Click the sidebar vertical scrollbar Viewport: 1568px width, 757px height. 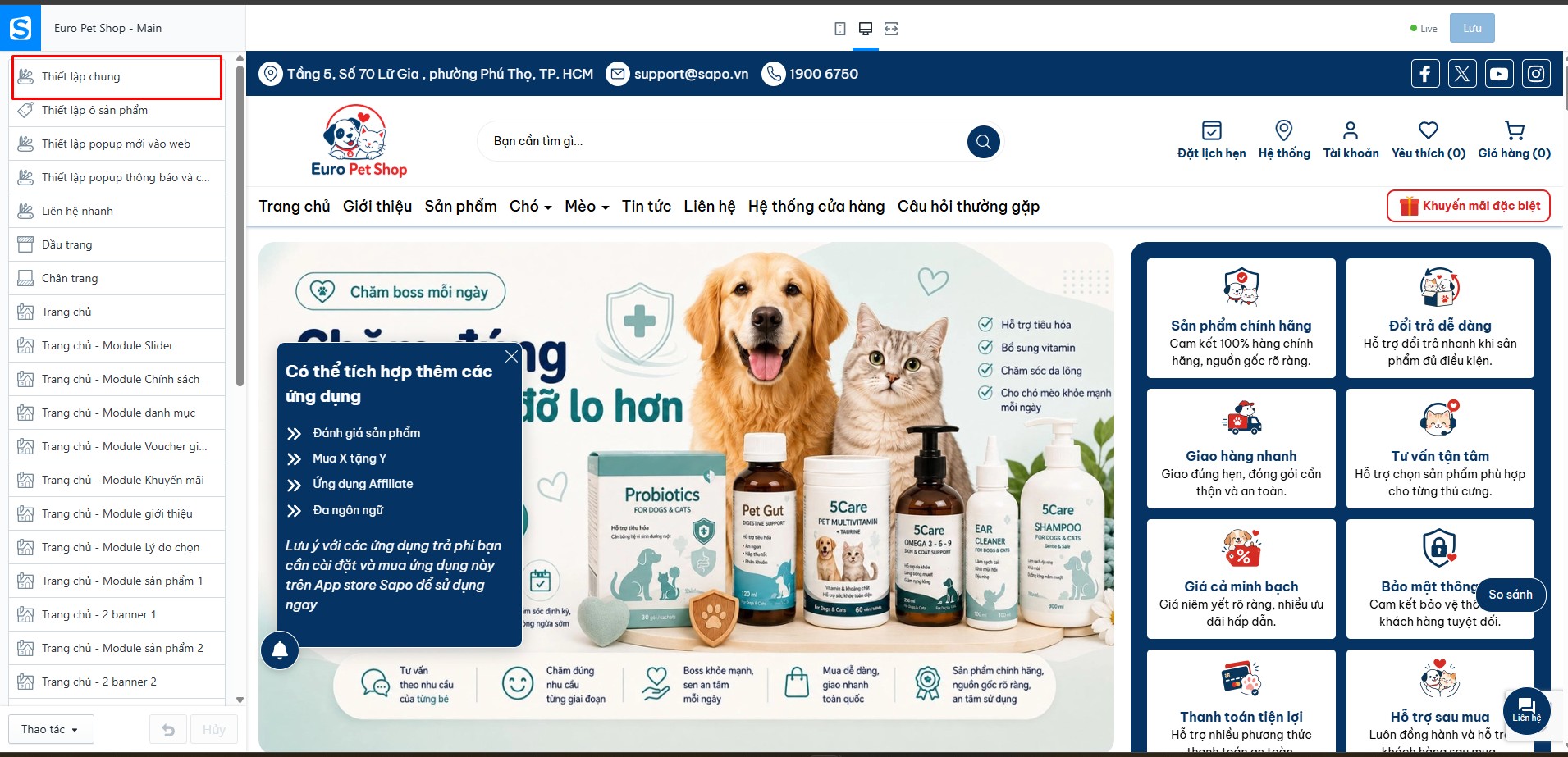point(240,225)
